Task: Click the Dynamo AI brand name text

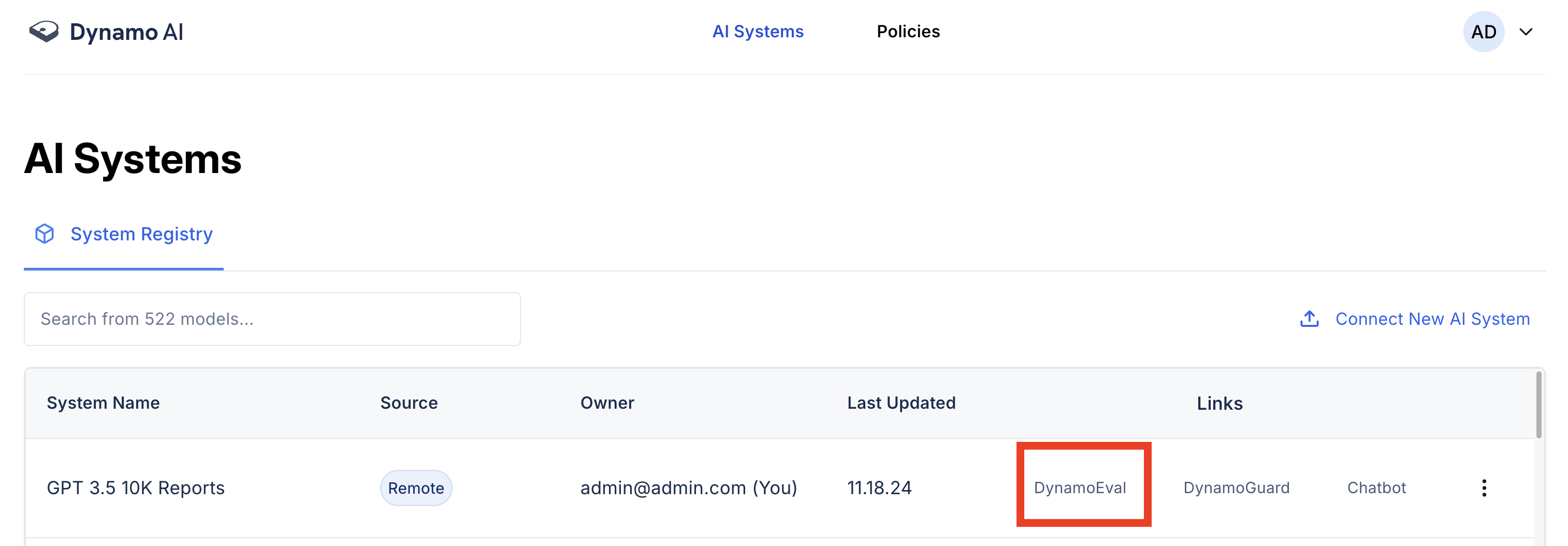Action: (x=126, y=32)
